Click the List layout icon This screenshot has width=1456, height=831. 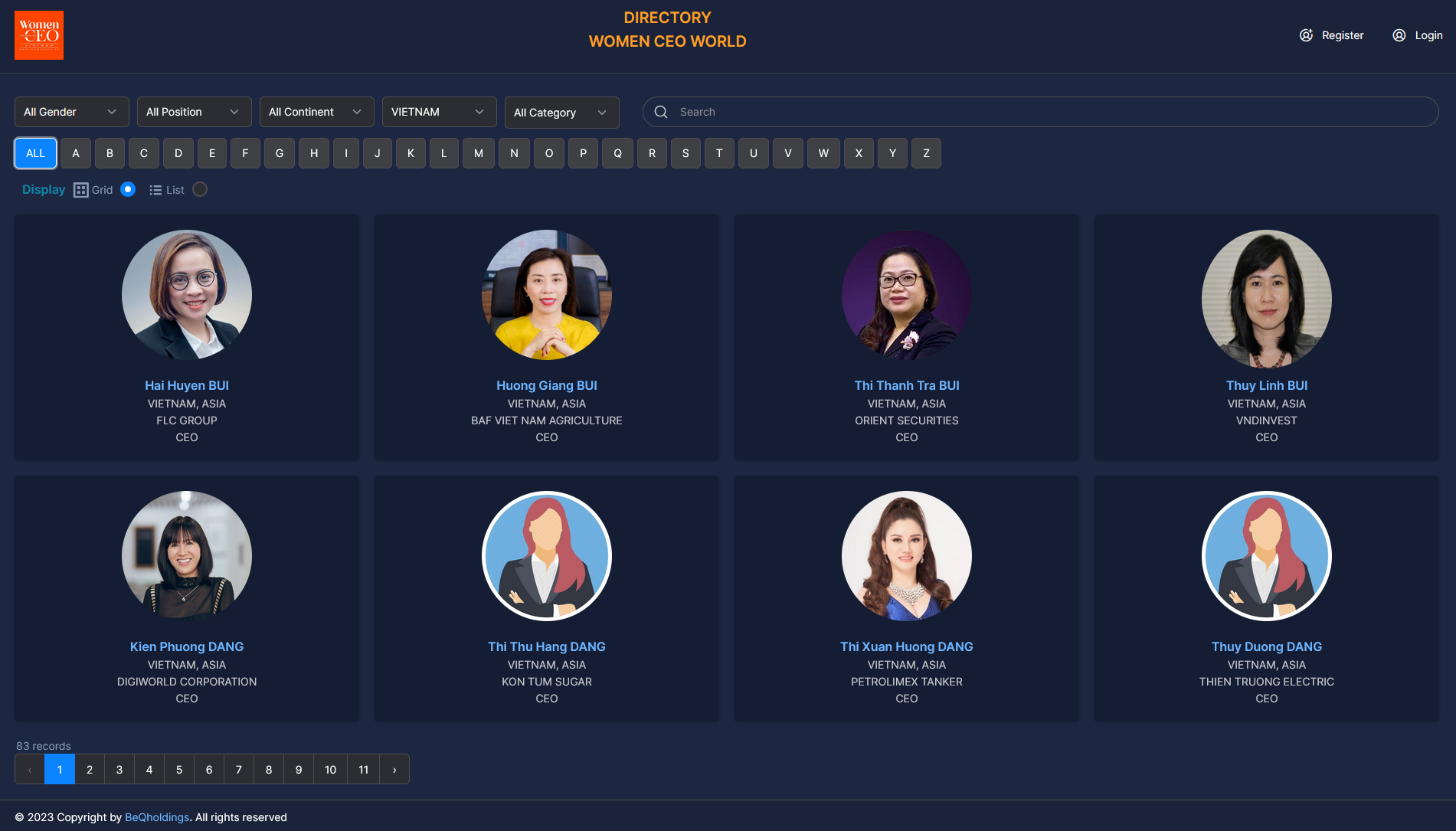point(155,190)
